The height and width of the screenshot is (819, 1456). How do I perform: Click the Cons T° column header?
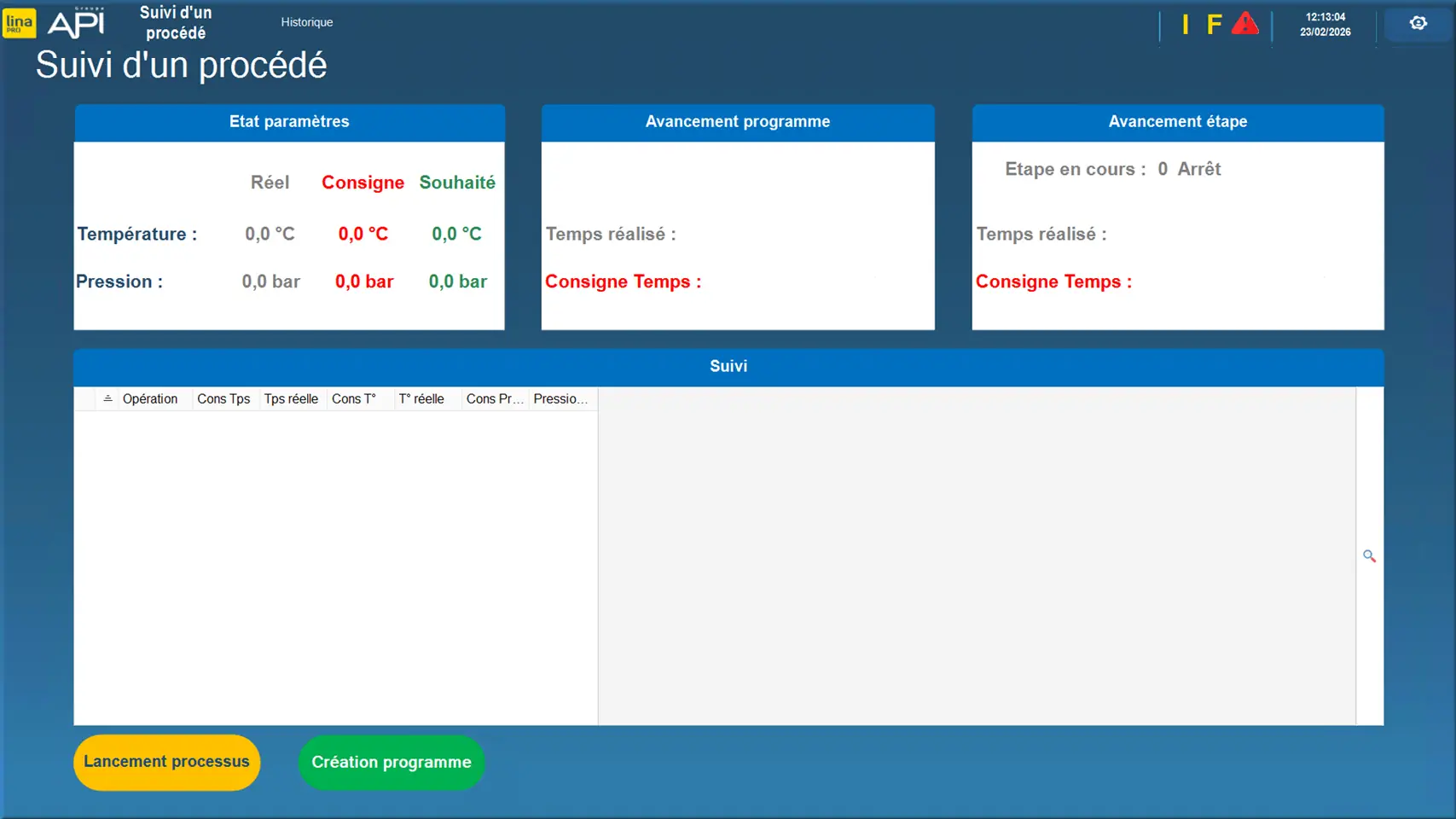pos(354,398)
